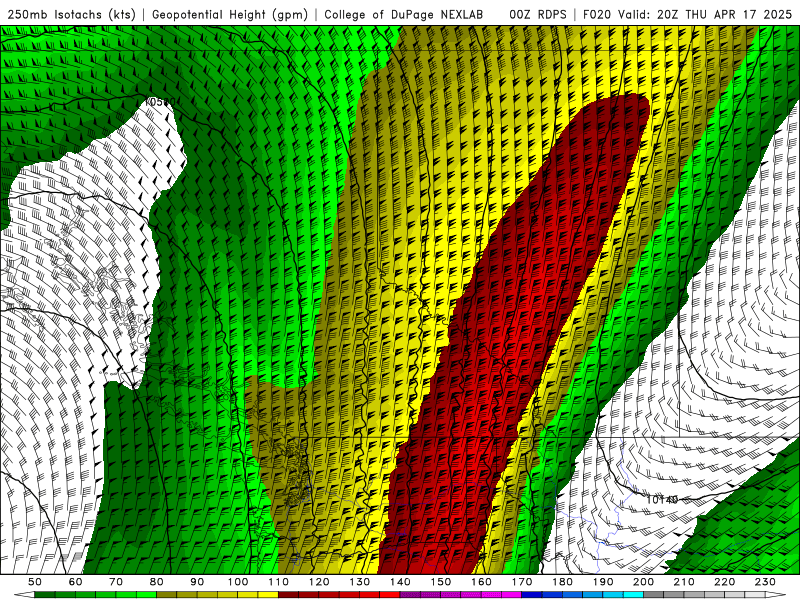Click the '180' label on the color scale
The width and height of the screenshot is (800, 600).
pos(562,582)
